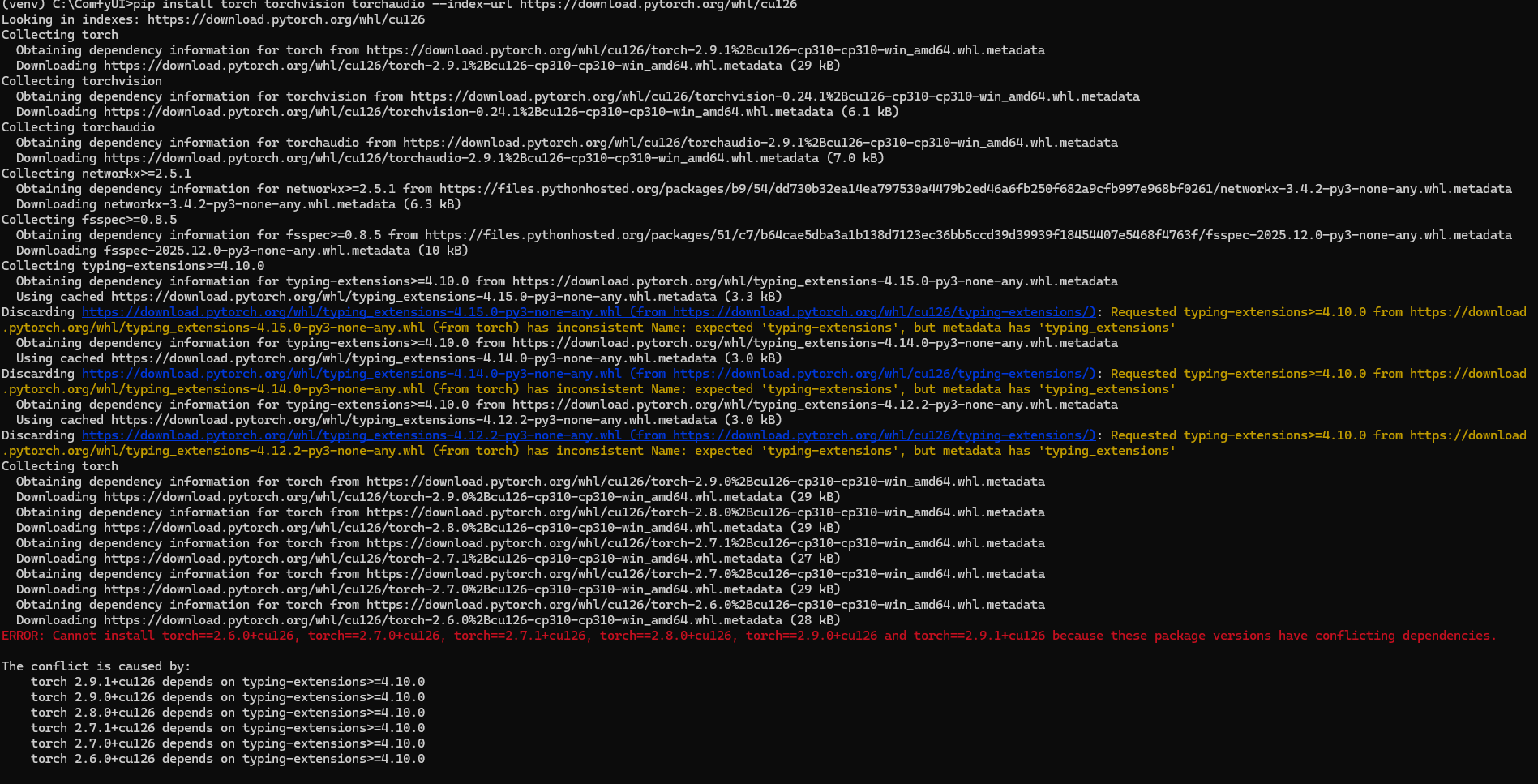The width and height of the screenshot is (1538, 784).
Task: Click the Downloading torch-2.7.1 metadata line
Action: (427, 559)
